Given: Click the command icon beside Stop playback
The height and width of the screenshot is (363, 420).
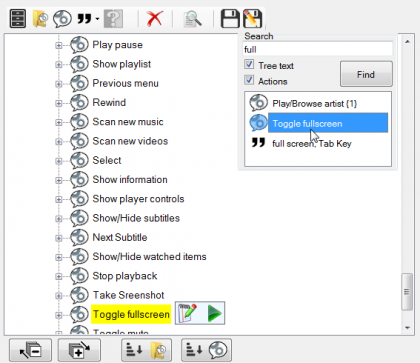Looking at the screenshot, I should pyautogui.click(x=79, y=276).
